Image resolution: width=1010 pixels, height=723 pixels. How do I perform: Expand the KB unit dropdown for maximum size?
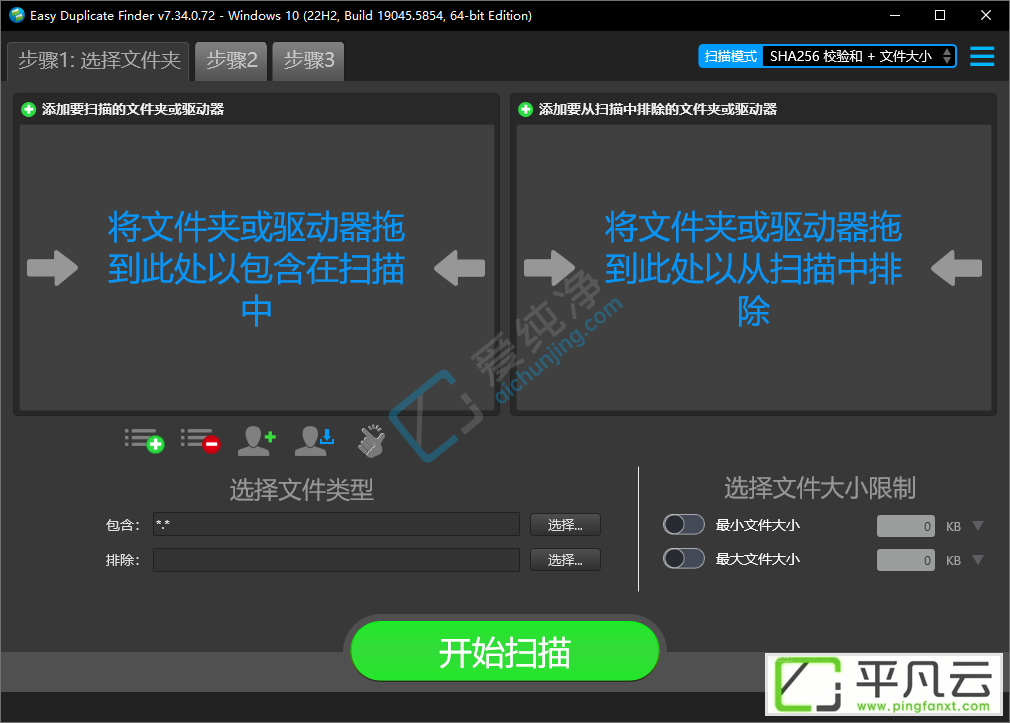978,559
